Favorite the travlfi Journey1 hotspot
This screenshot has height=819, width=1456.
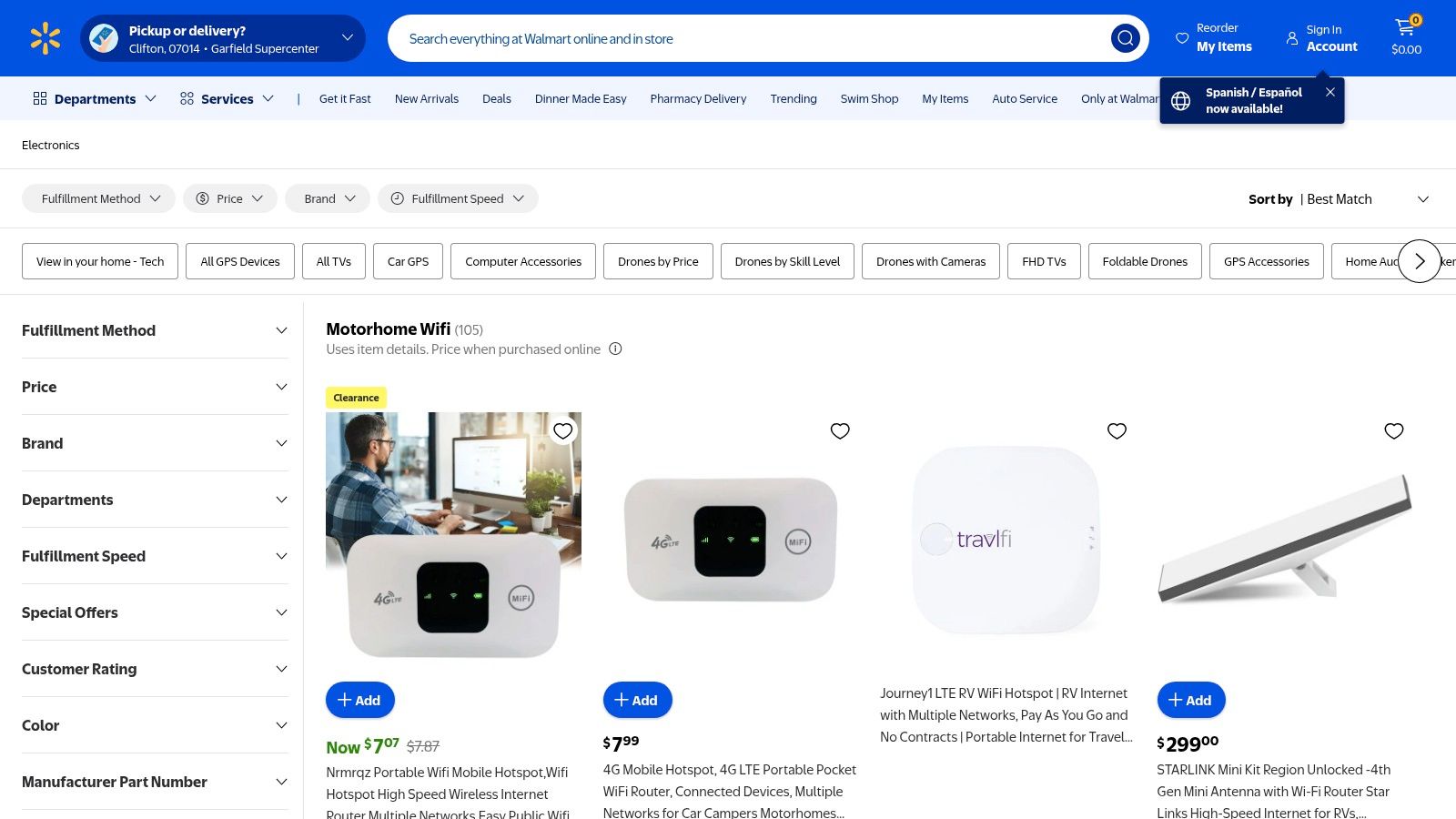pos(1117,430)
